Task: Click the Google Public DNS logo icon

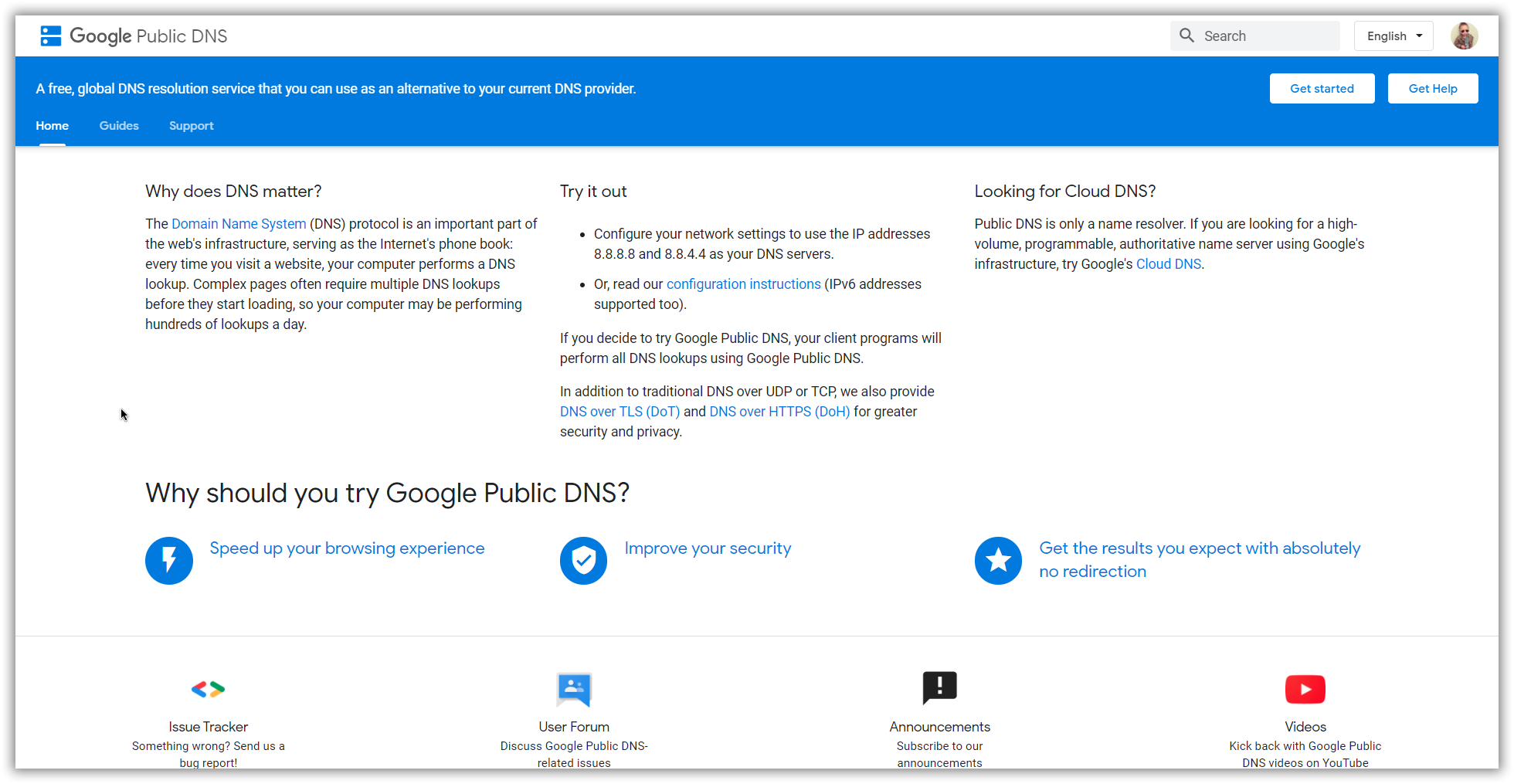Action: coord(51,36)
